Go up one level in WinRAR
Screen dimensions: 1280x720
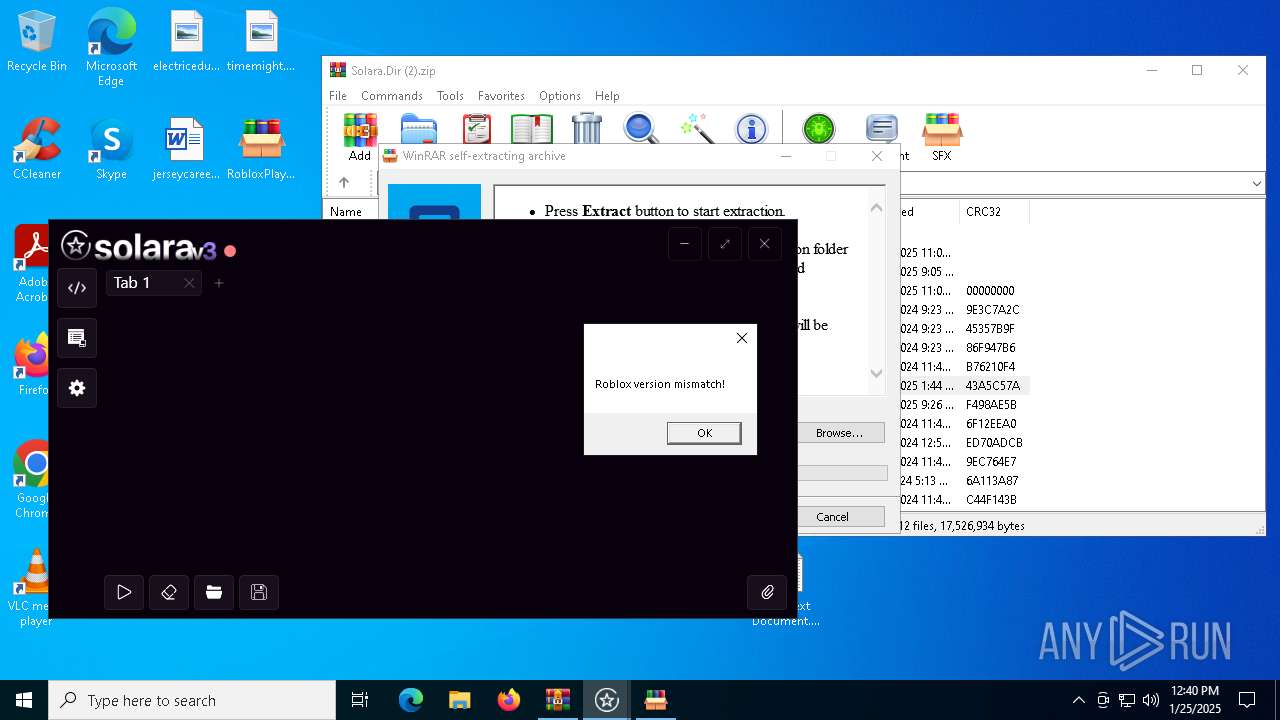click(344, 183)
